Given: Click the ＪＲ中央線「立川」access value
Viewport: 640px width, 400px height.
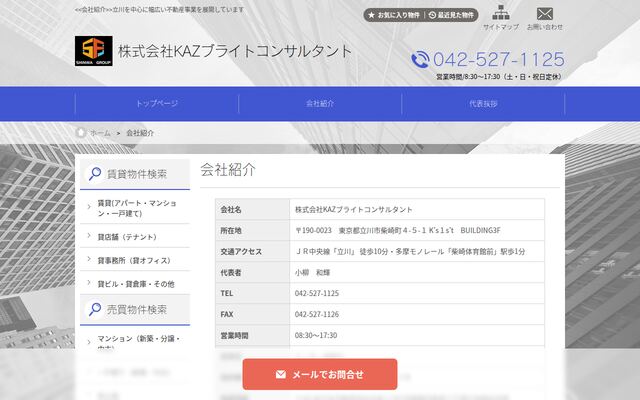Looking at the screenshot, I should 410,252.
